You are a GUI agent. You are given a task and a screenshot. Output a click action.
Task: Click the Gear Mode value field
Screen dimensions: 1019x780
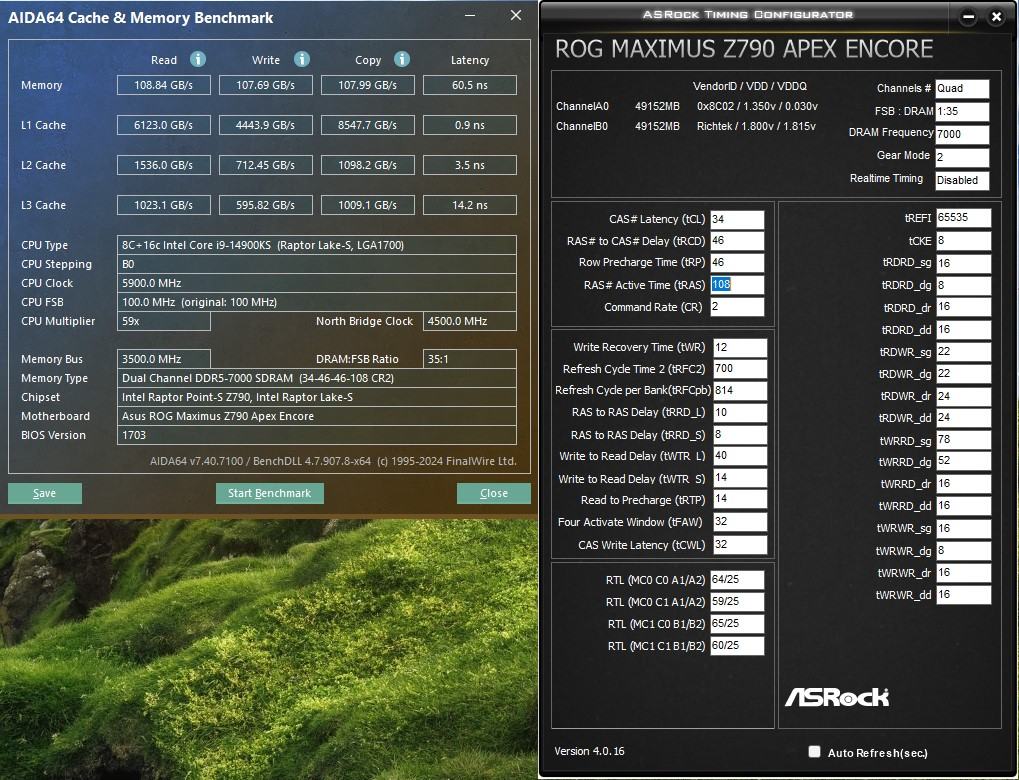tap(962, 157)
